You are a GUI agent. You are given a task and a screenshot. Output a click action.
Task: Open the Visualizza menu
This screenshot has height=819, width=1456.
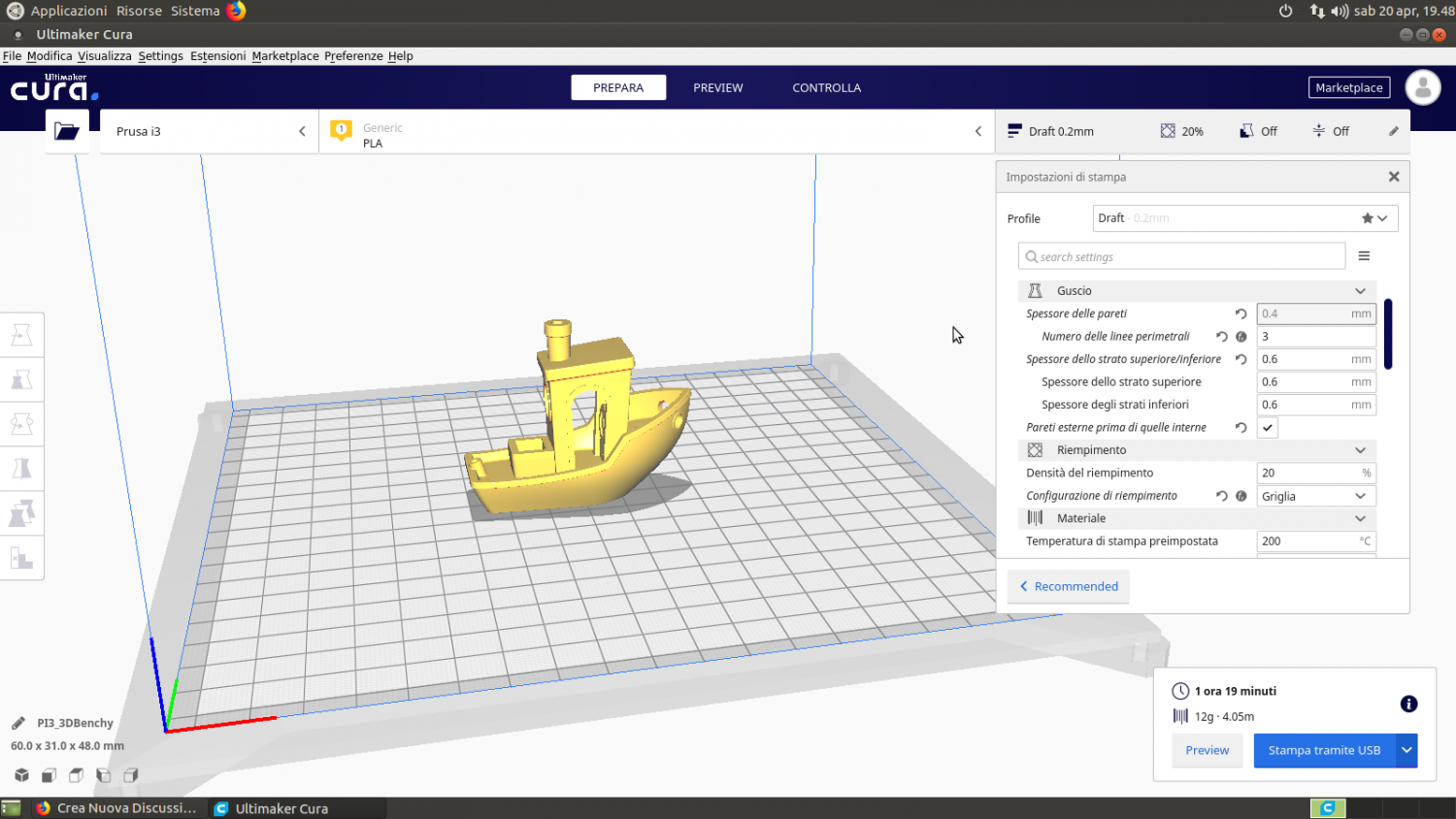tap(105, 56)
